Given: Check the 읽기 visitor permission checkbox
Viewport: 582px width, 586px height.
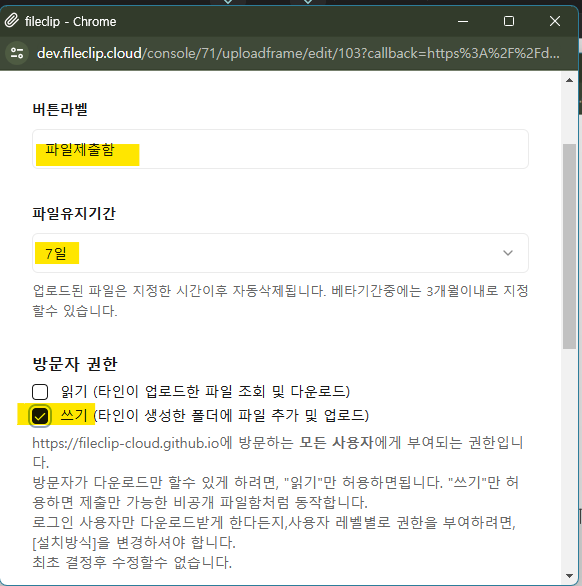Looking at the screenshot, I should tap(40, 392).
